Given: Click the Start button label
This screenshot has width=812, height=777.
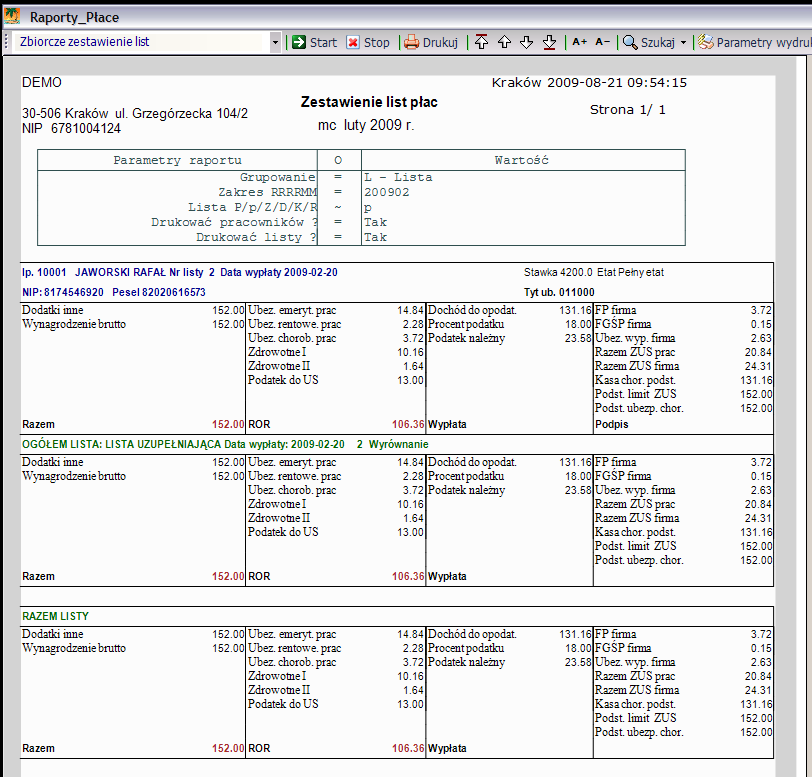Looking at the screenshot, I should pyautogui.click(x=323, y=42).
